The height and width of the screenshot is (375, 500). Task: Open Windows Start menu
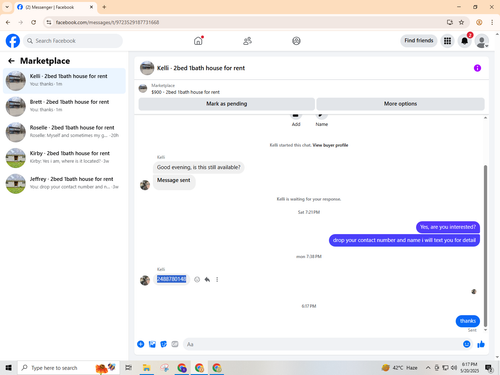pyautogui.click(x=9, y=368)
